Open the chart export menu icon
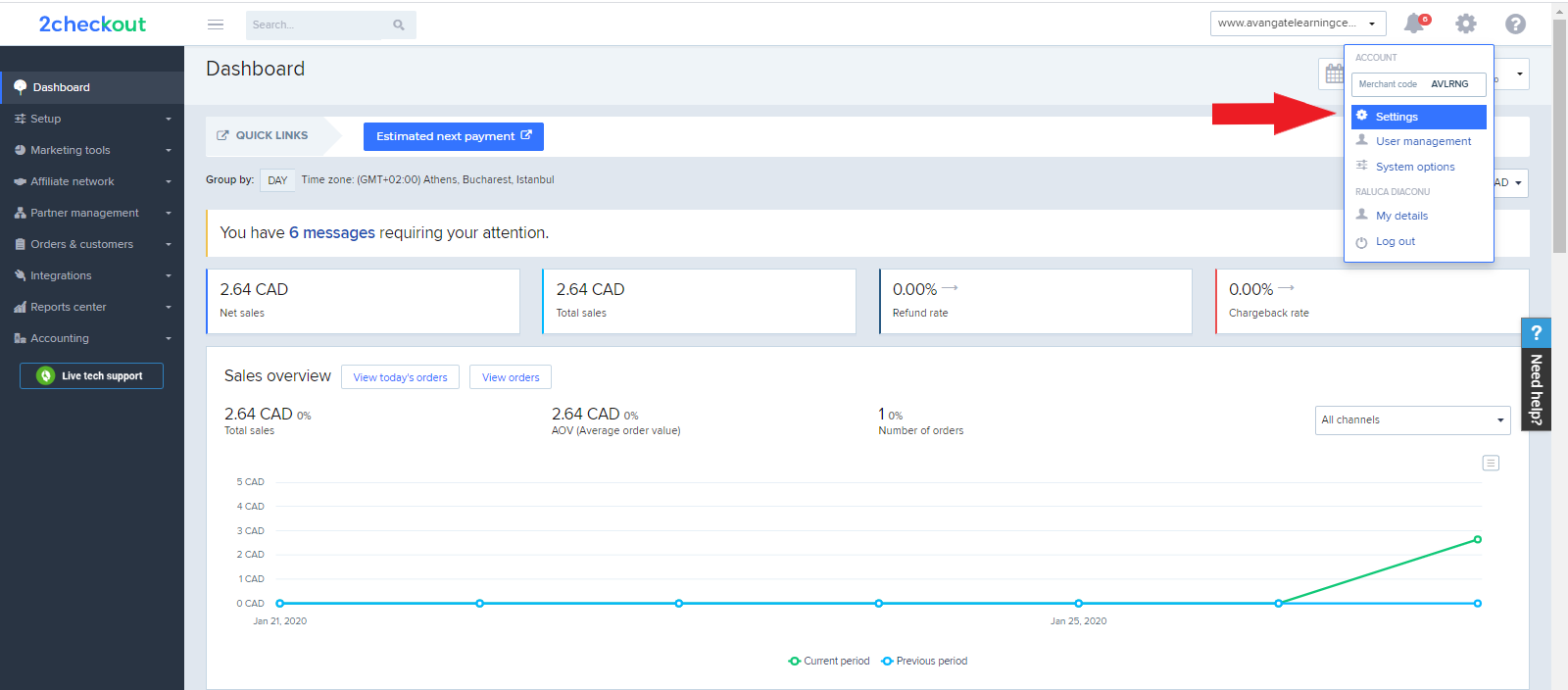 click(x=1491, y=463)
